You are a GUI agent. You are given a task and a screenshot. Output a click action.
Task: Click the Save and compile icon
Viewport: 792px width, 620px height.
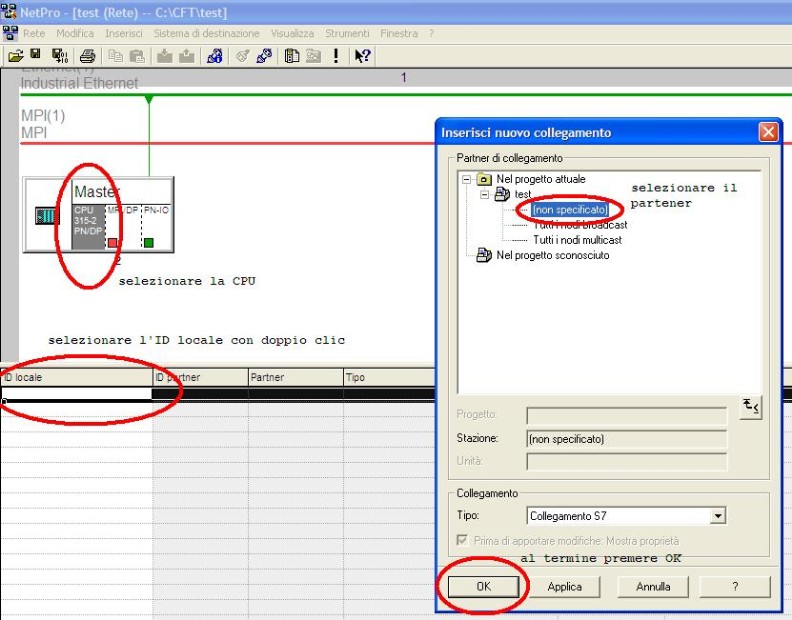(60, 56)
